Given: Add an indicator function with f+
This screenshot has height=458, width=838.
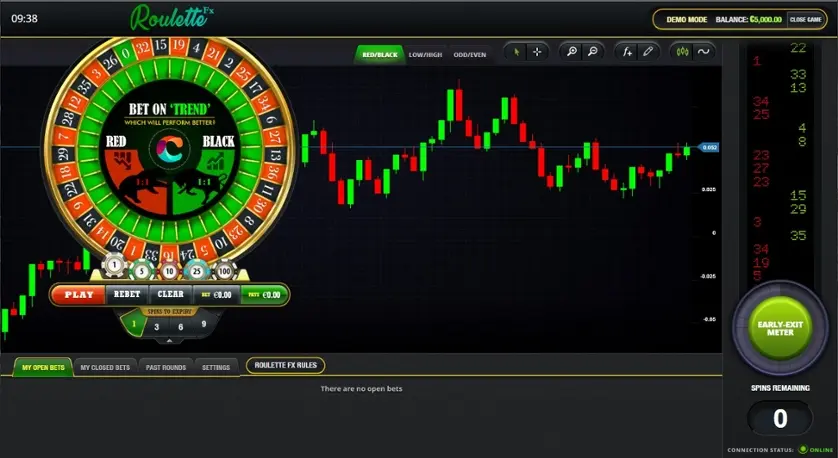Looking at the screenshot, I should [627, 52].
